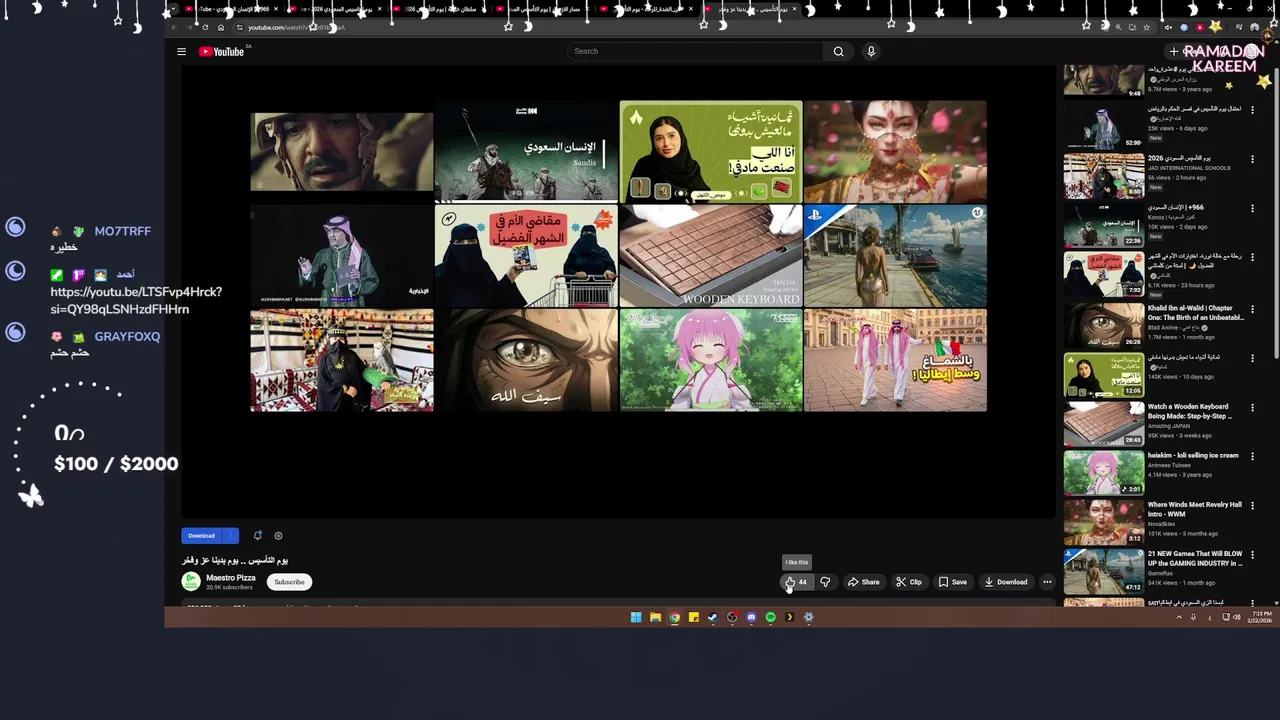Image resolution: width=1280 pixels, height=720 pixels.
Task: Click the Chrome address bar URL
Action: (x=296, y=27)
